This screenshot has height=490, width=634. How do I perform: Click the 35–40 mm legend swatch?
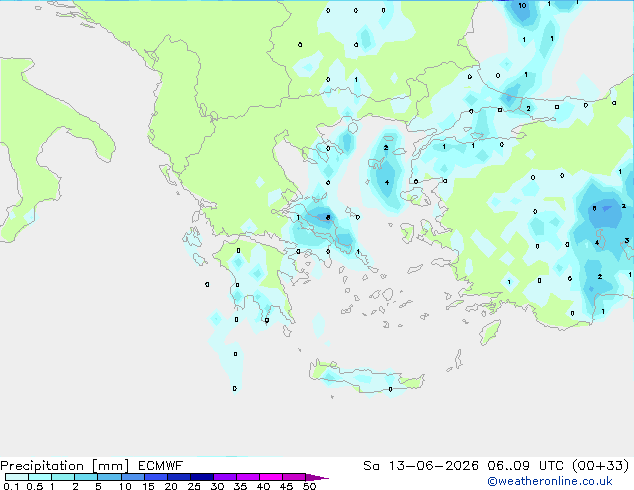247,477
